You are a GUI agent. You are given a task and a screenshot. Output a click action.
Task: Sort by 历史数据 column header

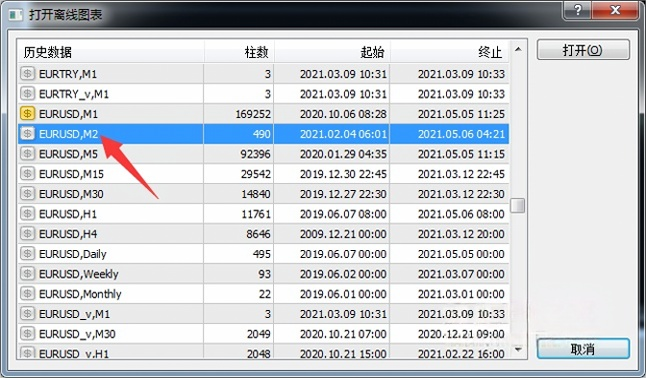[110, 52]
